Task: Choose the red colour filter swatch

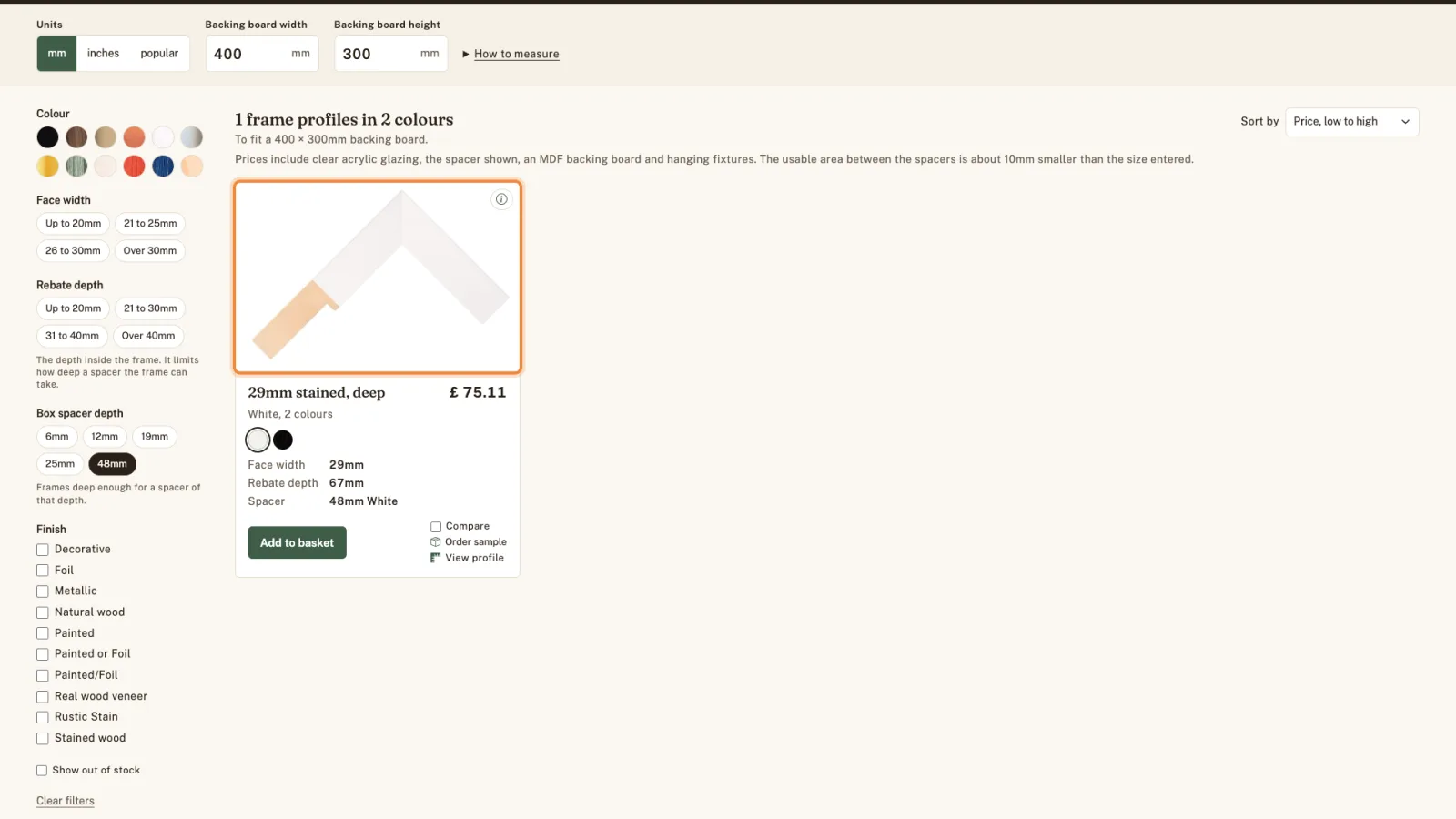Action: 134,167
